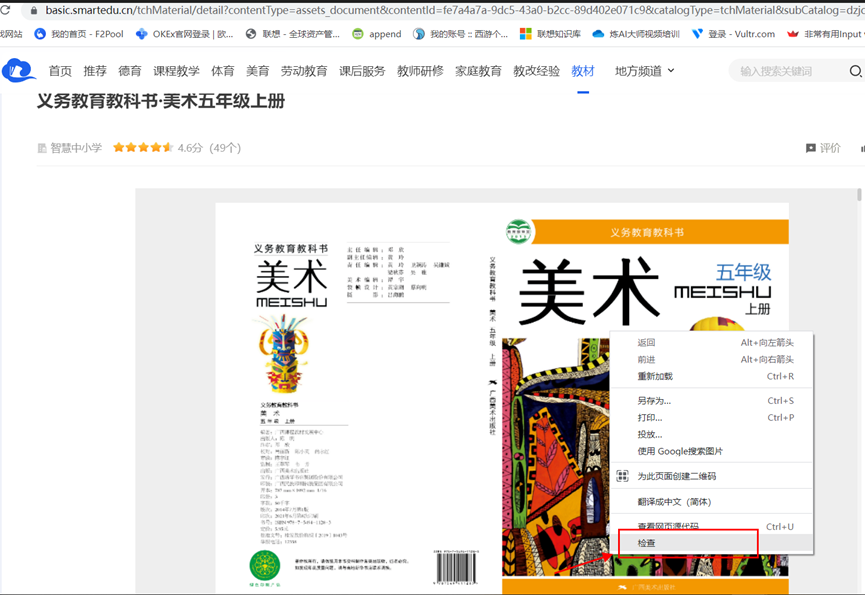865x595 pixels.
Task: Choose 投放... in the context menu
Action: [x=712, y=435]
